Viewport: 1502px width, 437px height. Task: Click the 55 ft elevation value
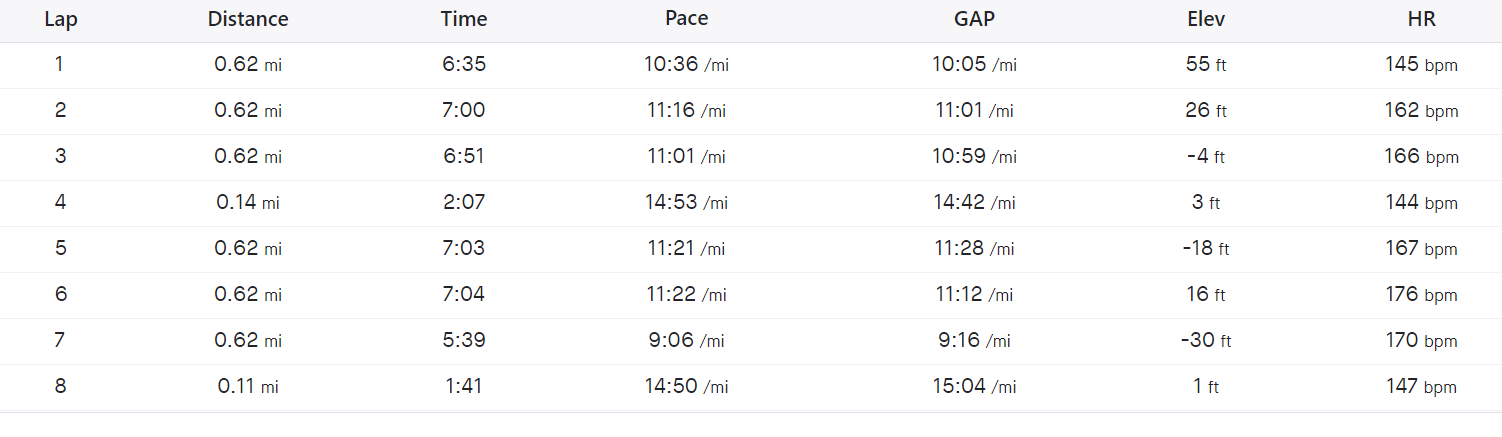(1206, 65)
